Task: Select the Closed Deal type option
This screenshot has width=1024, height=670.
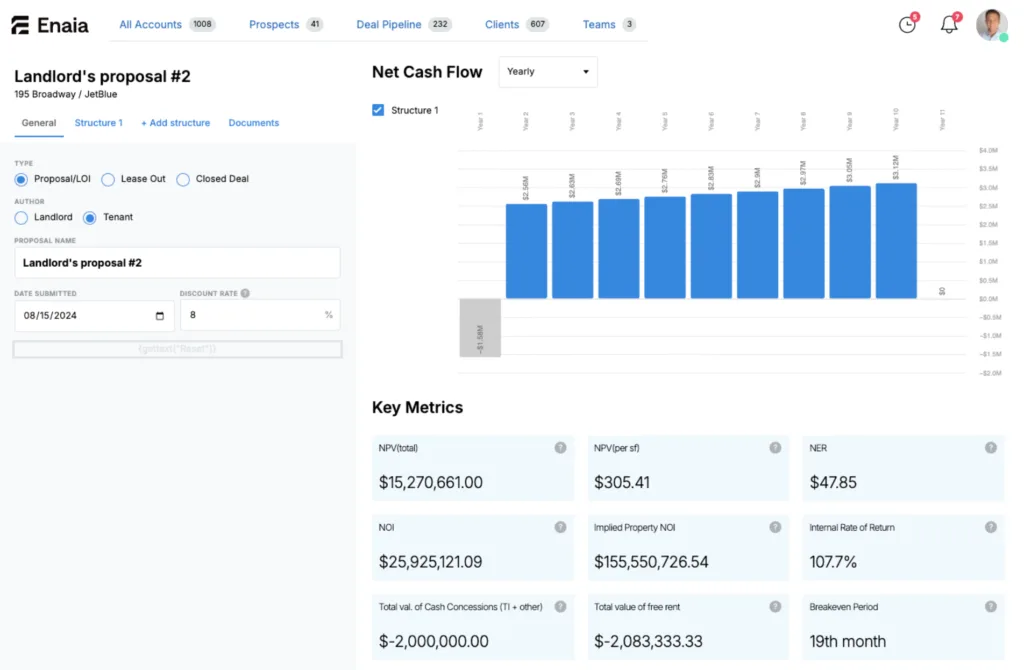Action: click(183, 179)
